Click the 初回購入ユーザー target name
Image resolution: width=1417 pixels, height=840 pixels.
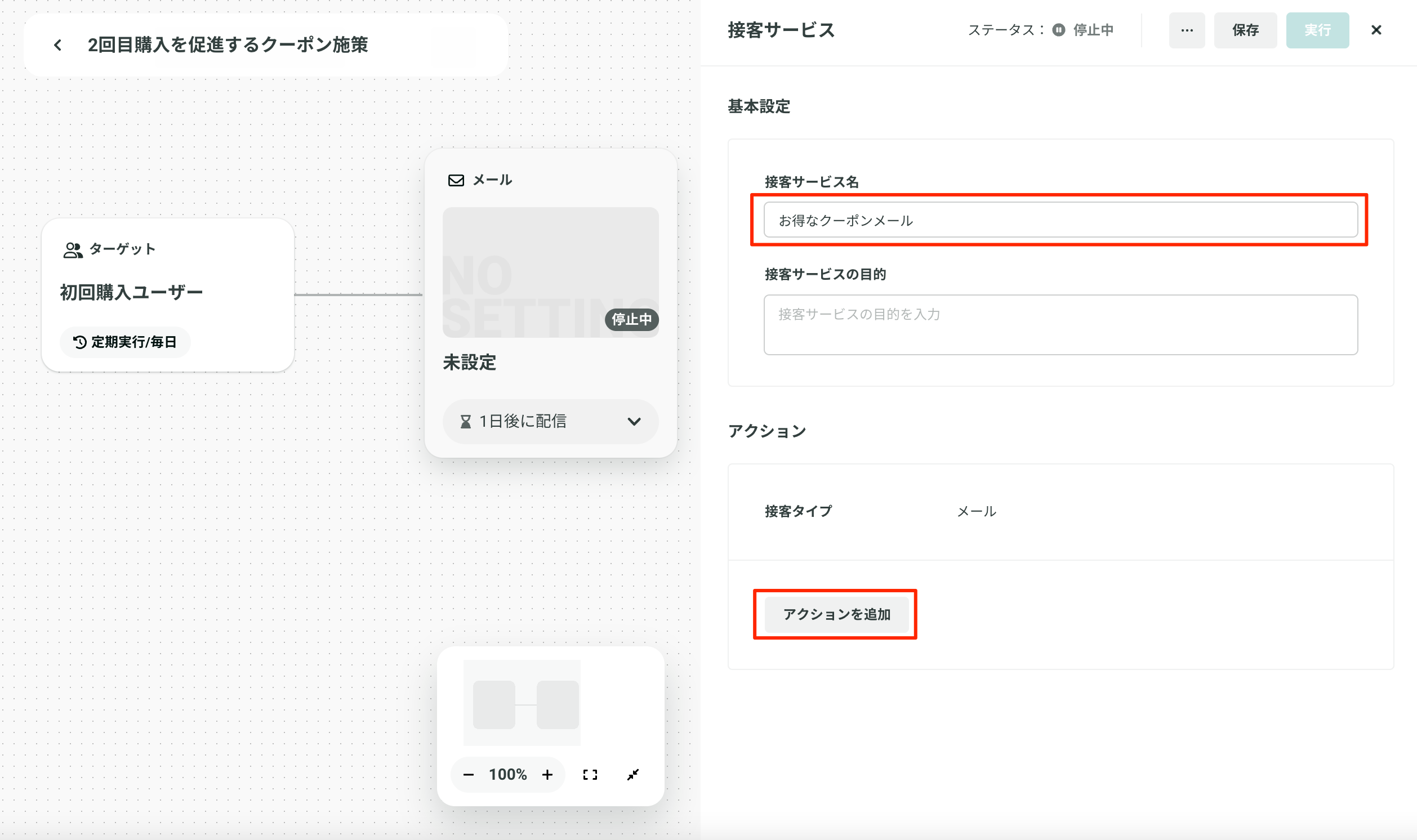click(x=131, y=292)
